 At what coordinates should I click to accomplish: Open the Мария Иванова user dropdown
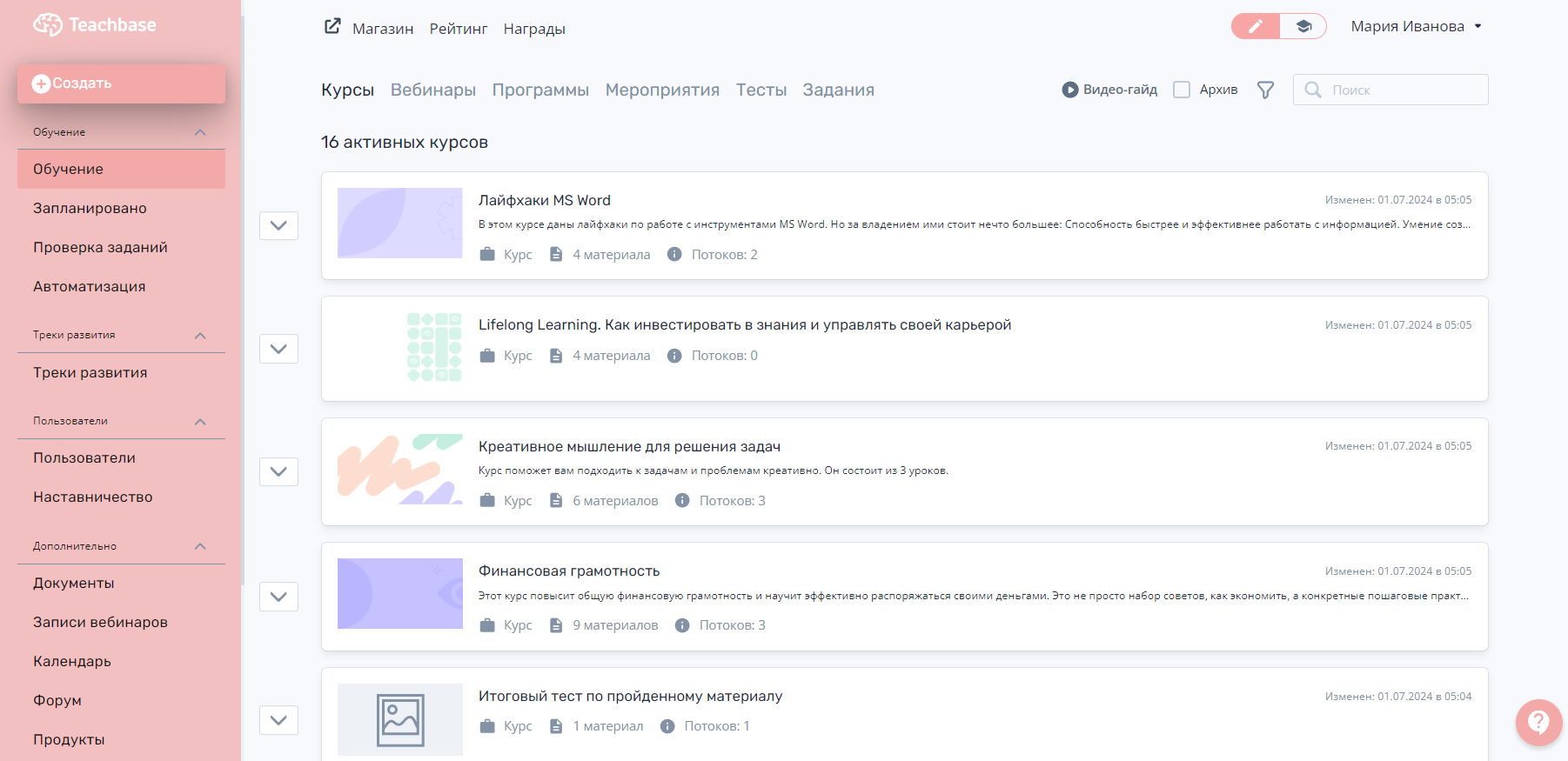point(1416,27)
